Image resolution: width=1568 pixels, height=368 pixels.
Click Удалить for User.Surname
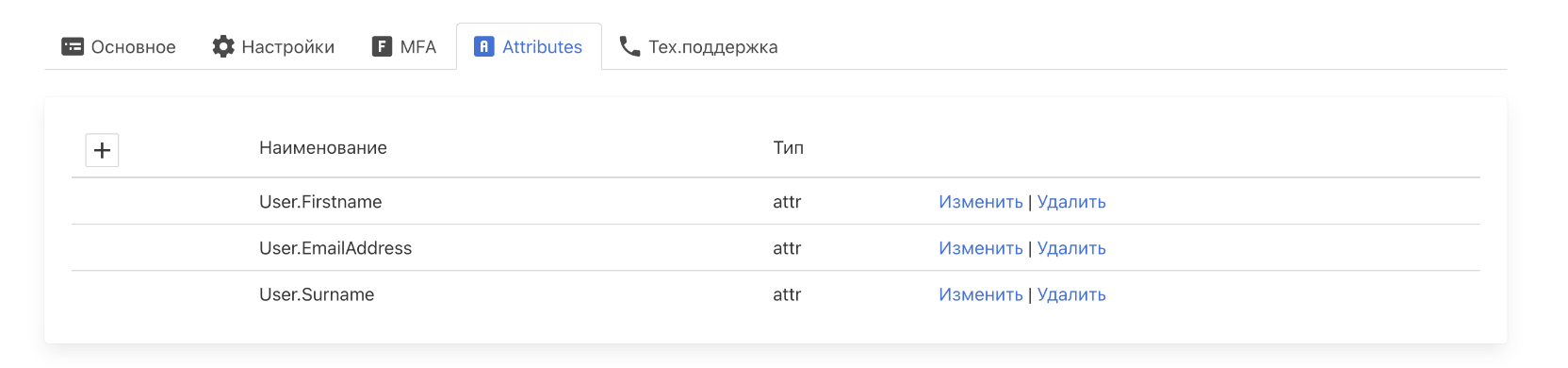click(x=1071, y=294)
